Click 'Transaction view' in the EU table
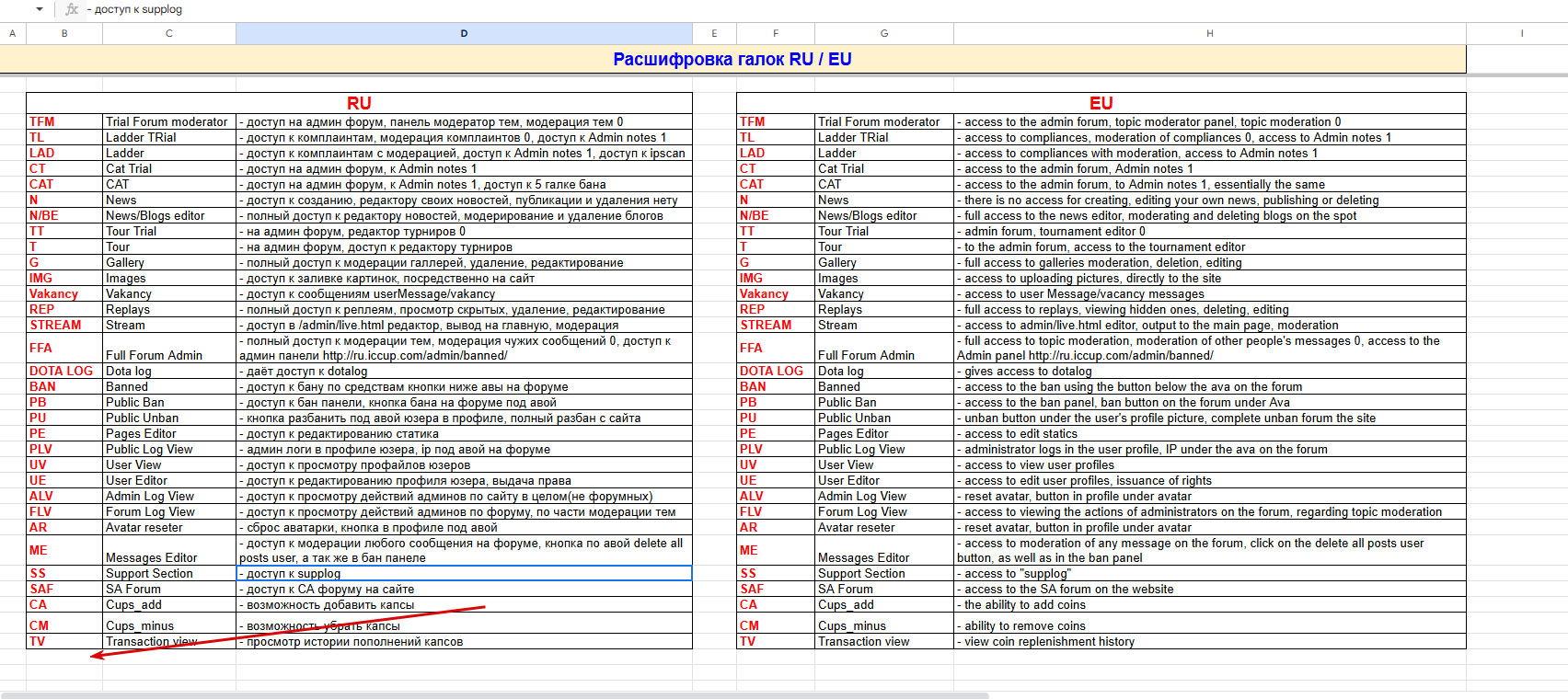The image size is (1568, 699). pos(863,641)
